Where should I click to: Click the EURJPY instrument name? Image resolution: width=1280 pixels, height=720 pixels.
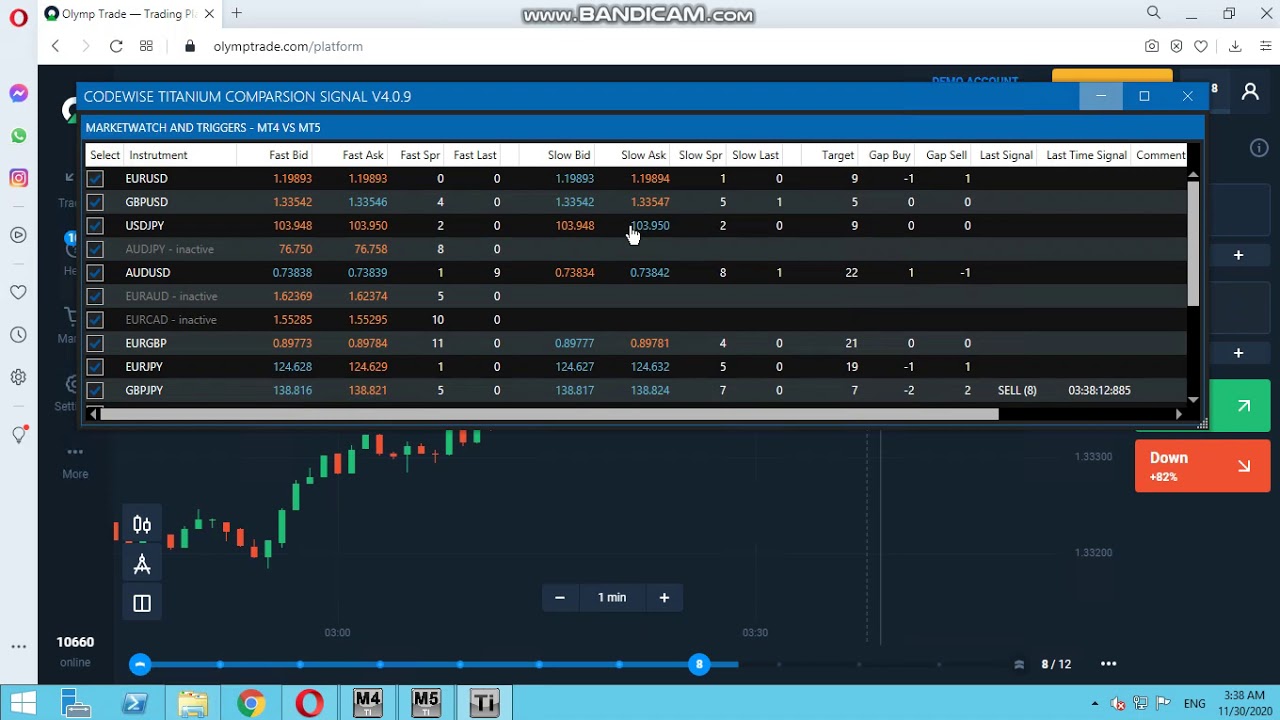(x=144, y=367)
